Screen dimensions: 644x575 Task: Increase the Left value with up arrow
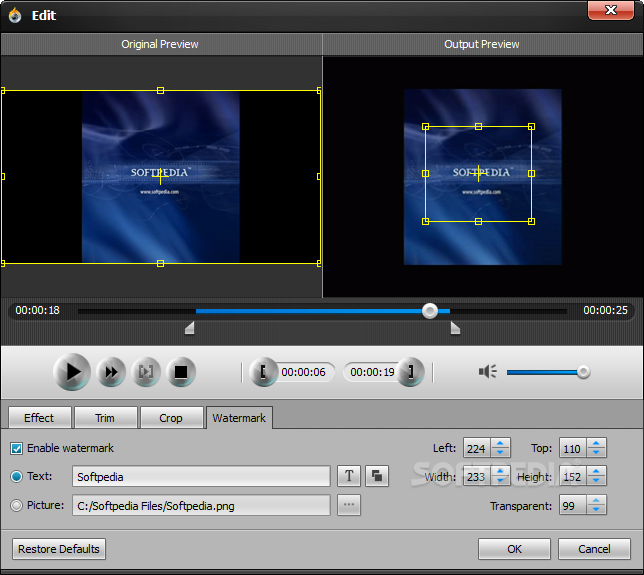point(500,443)
